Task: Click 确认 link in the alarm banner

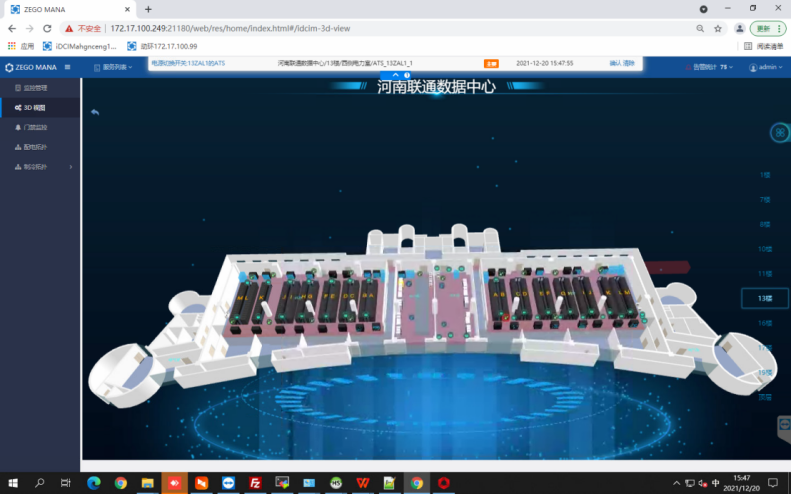Action: (x=615, y=63)
